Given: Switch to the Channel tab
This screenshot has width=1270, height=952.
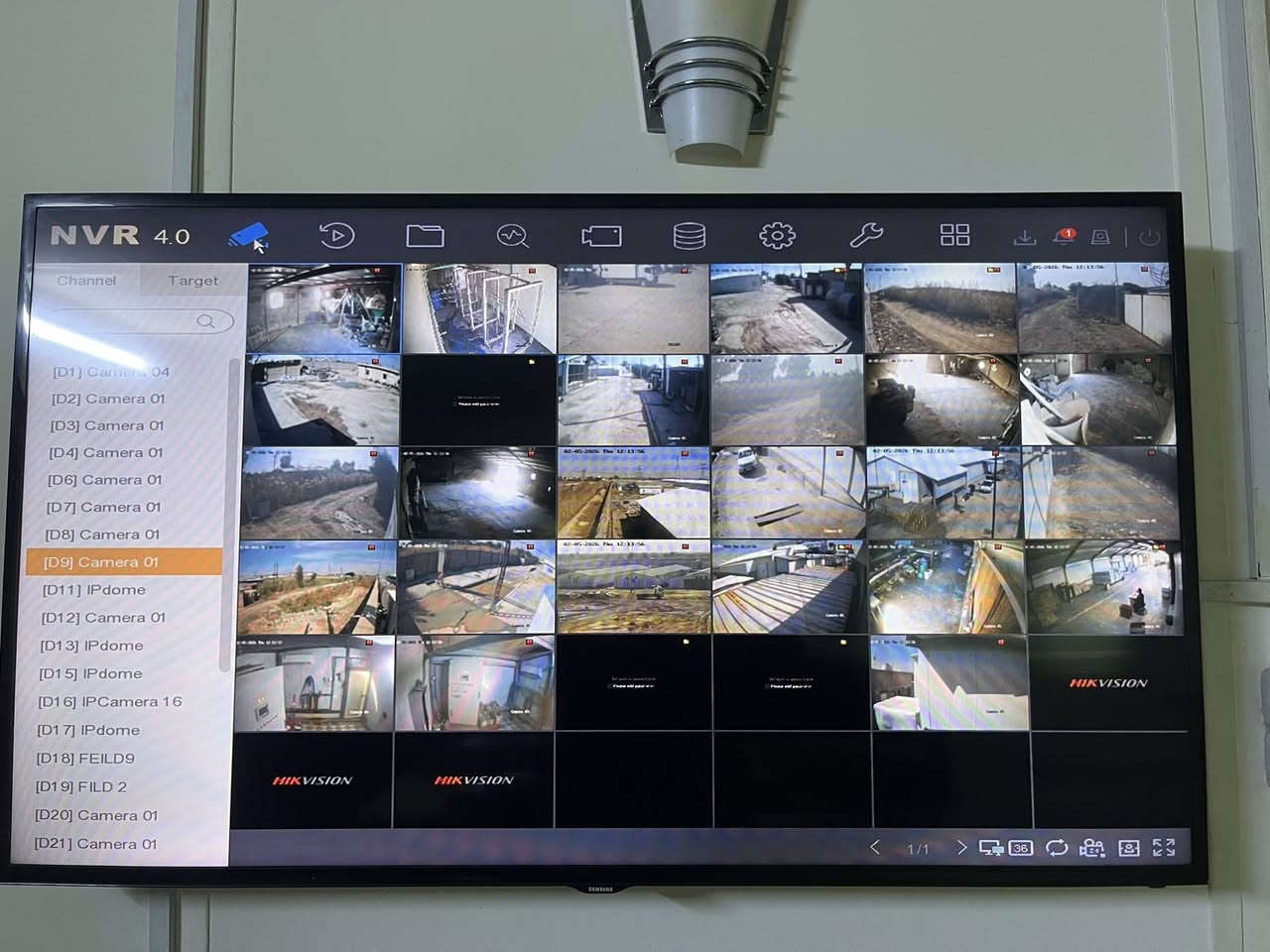Looking at the screenshot, I should [86, 281].
